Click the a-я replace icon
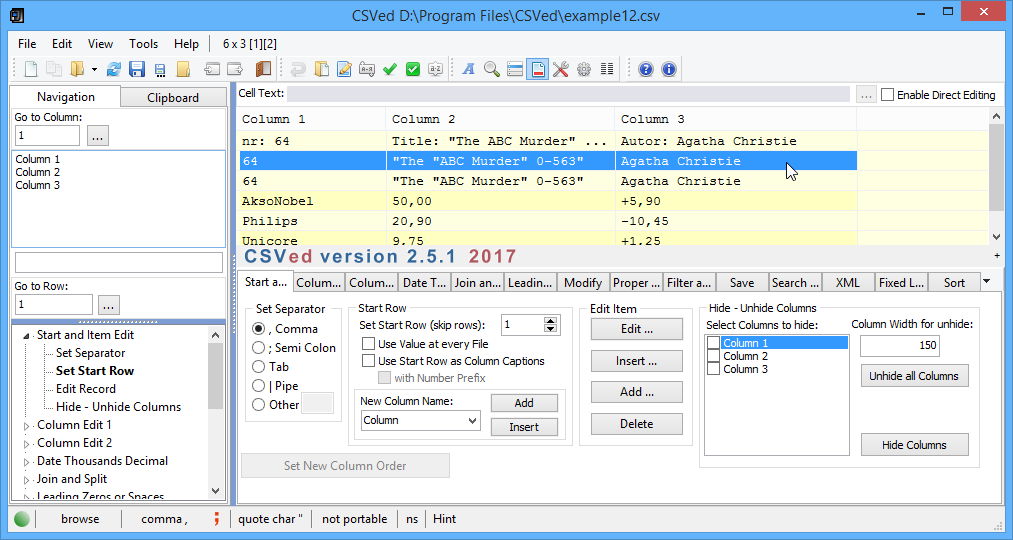 367,69
